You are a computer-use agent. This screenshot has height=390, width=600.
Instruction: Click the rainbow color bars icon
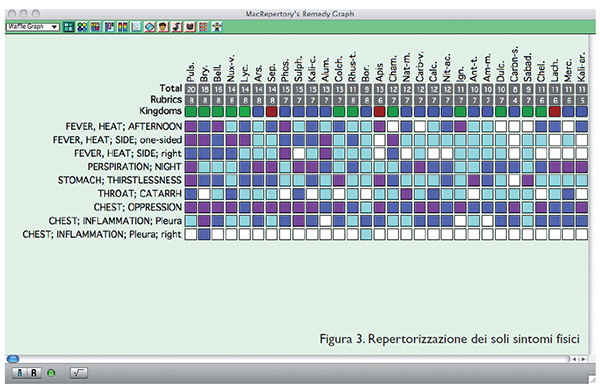[122, 27]
